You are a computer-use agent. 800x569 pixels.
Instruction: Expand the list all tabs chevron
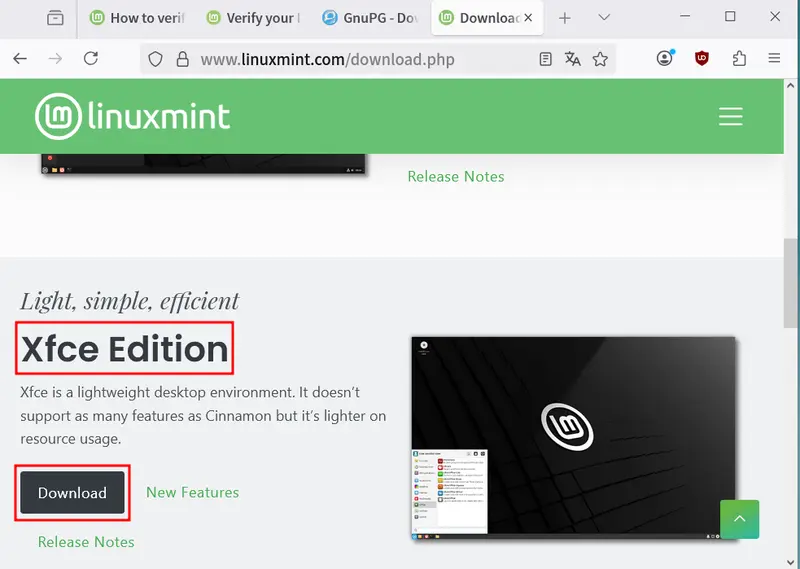pos(604,18)
